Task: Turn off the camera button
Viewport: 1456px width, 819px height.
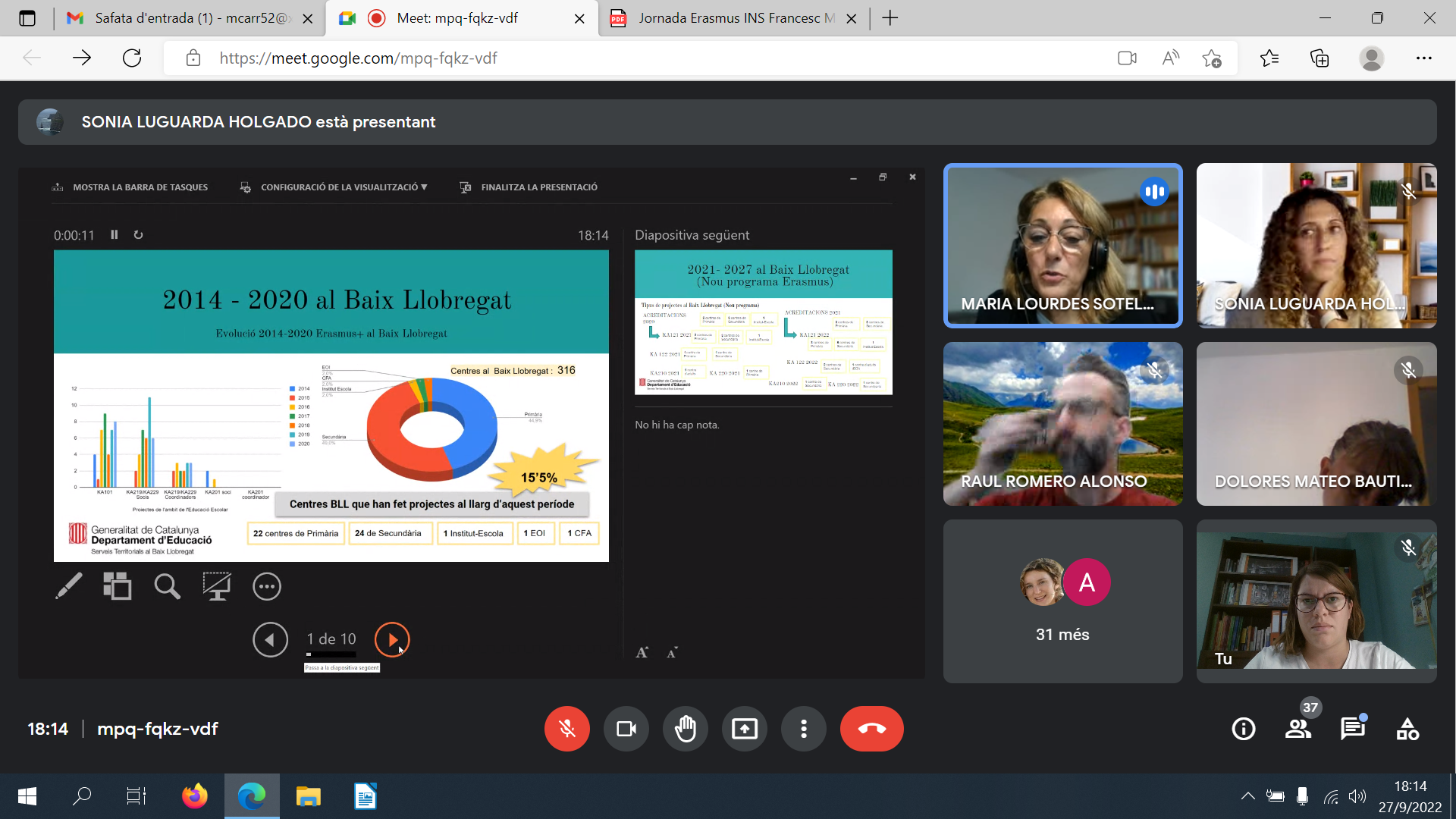Action: pyautogui.click(x=626, y=729)
